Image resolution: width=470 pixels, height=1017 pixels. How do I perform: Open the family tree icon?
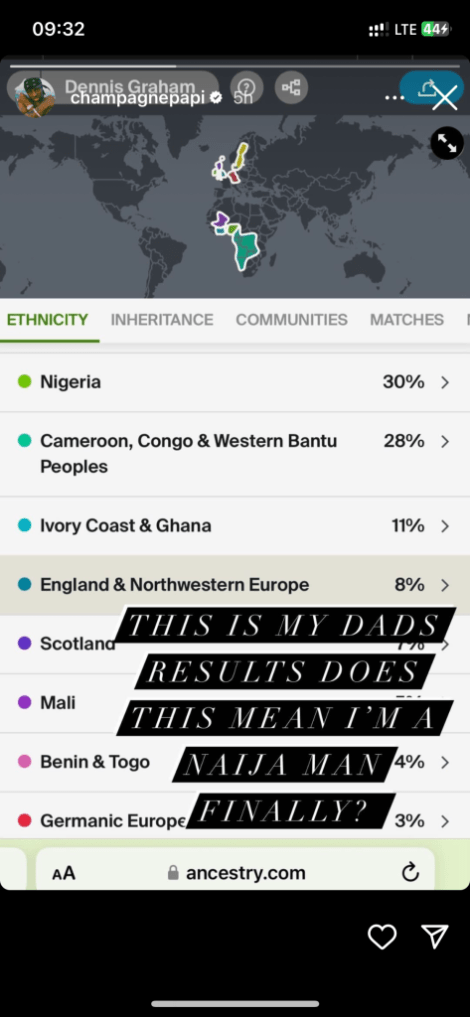pos(291,88)
